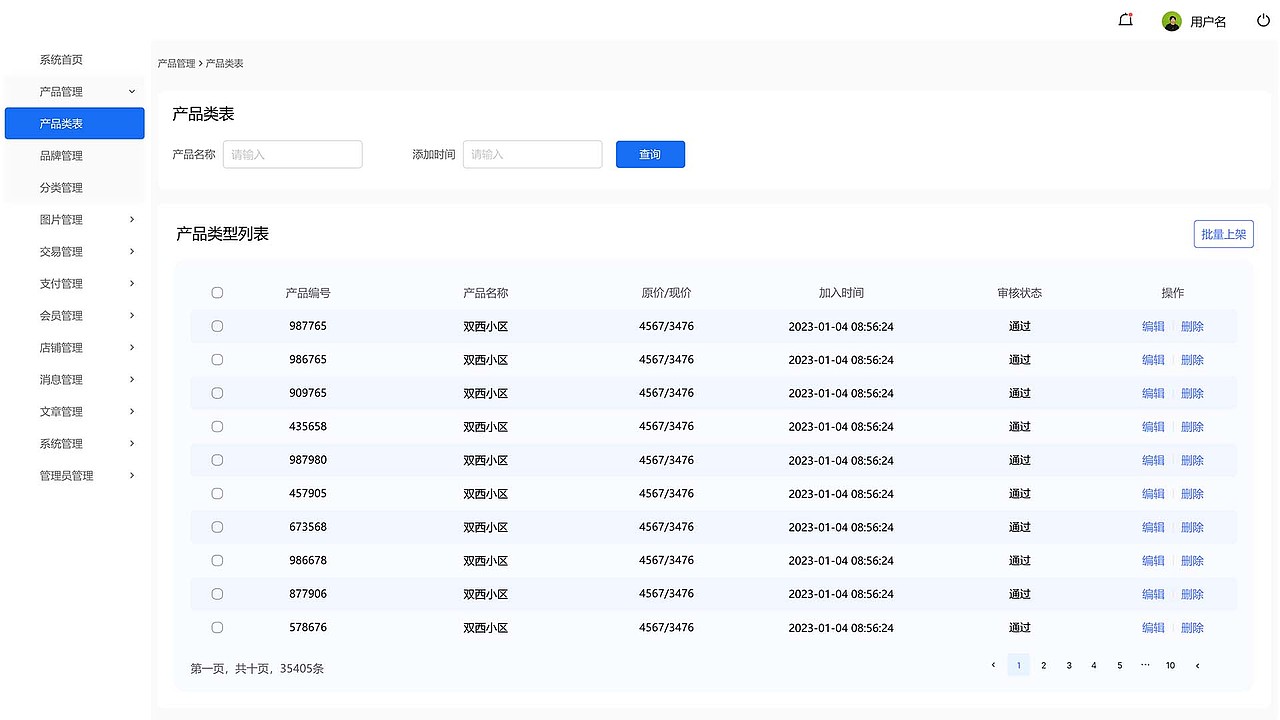Expand the 图片管理 menu chevron
Viewport: 1280px width, 720px height.
(x=132, y=220)
